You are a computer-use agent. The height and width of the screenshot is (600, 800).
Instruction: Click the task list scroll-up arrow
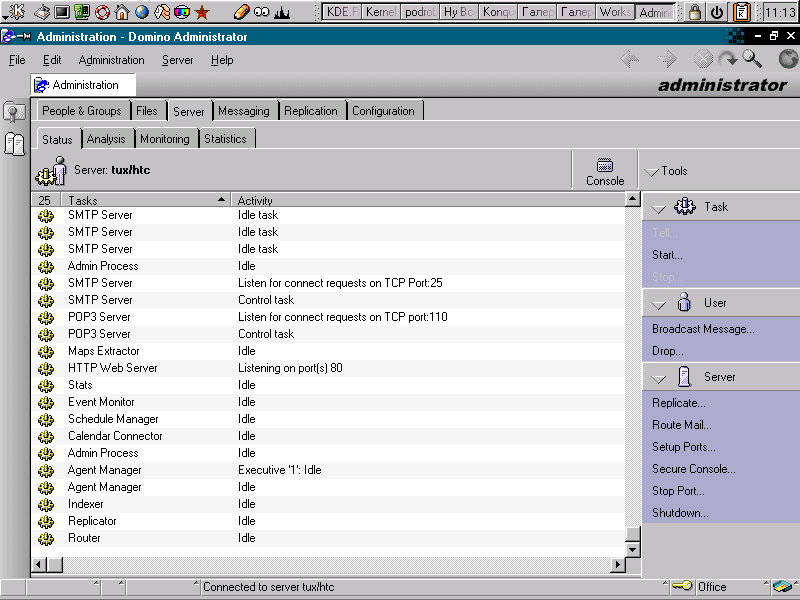(633, 198)
